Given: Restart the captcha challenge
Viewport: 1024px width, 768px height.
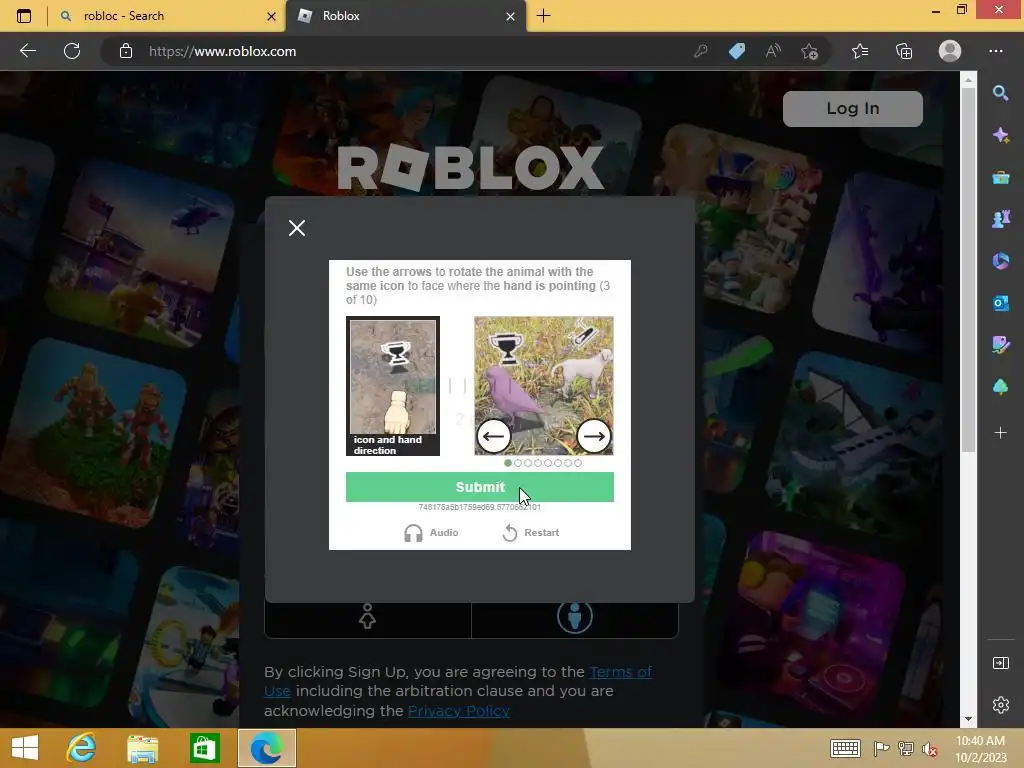Looking at the screenshot, I should pos(530,533).
